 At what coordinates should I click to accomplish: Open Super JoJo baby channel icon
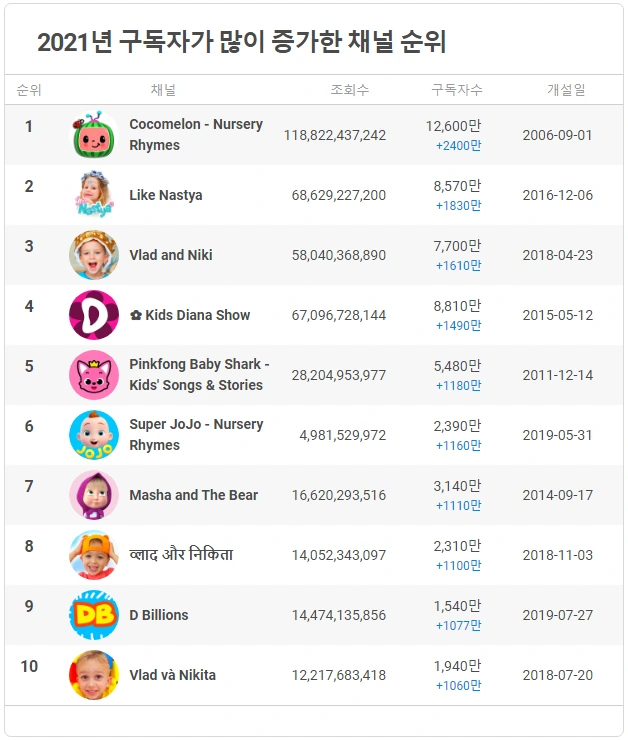tap(94, 435)
